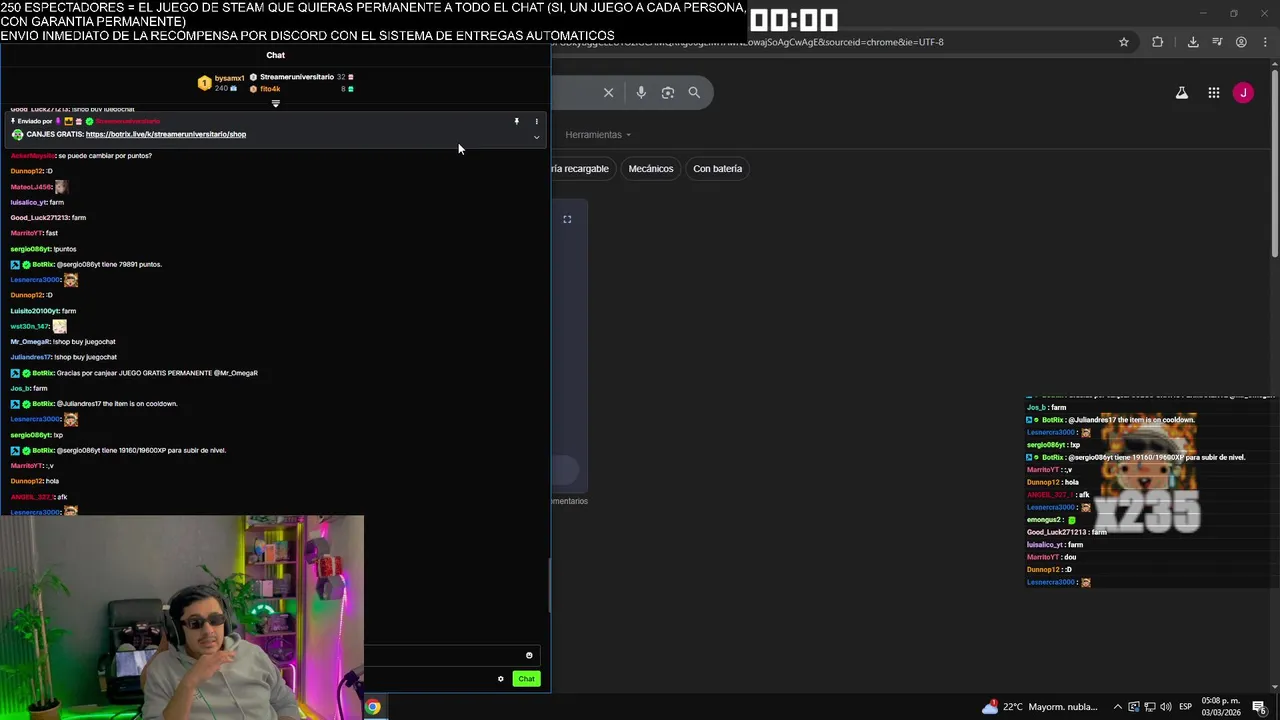The width and height of the screenshot is (1280, 720).
Task: Open Chrome downloads icon
Action: (x=1193, y=42)
